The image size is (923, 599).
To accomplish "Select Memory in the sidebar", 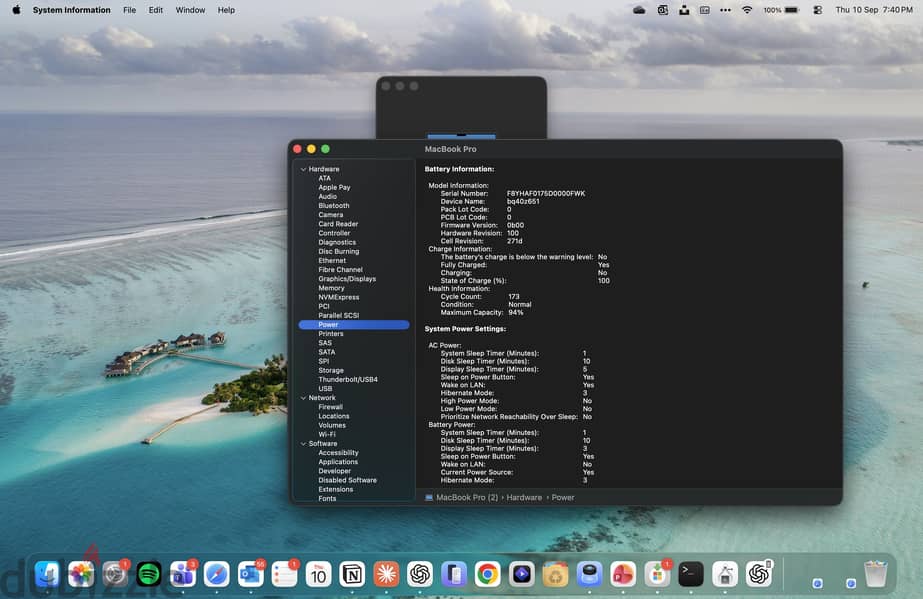I will click(x=331, y=288).
